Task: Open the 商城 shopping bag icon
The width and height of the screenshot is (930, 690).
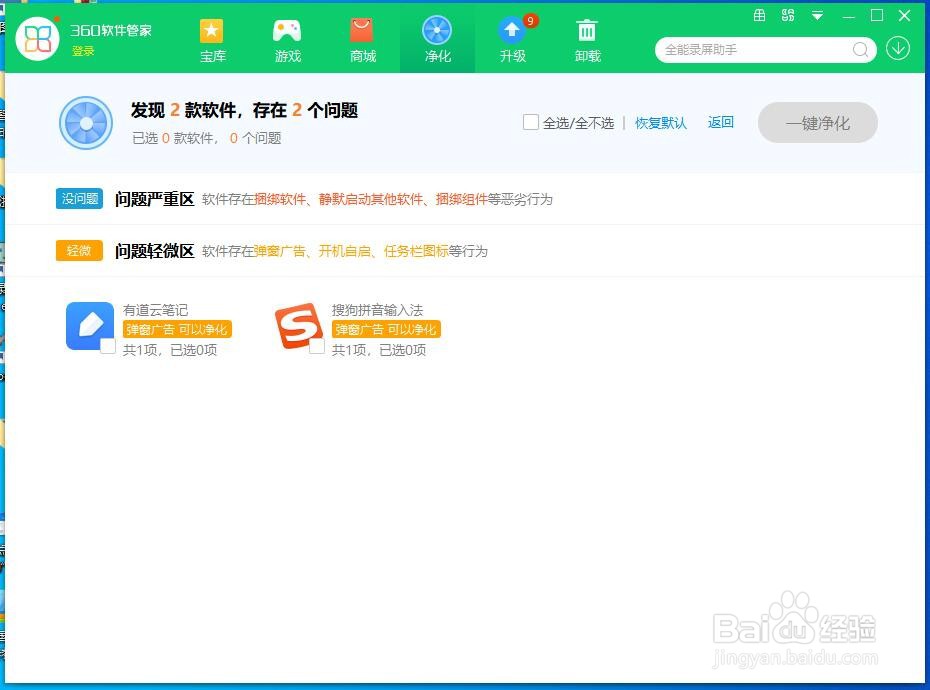Action: [362, 31]
